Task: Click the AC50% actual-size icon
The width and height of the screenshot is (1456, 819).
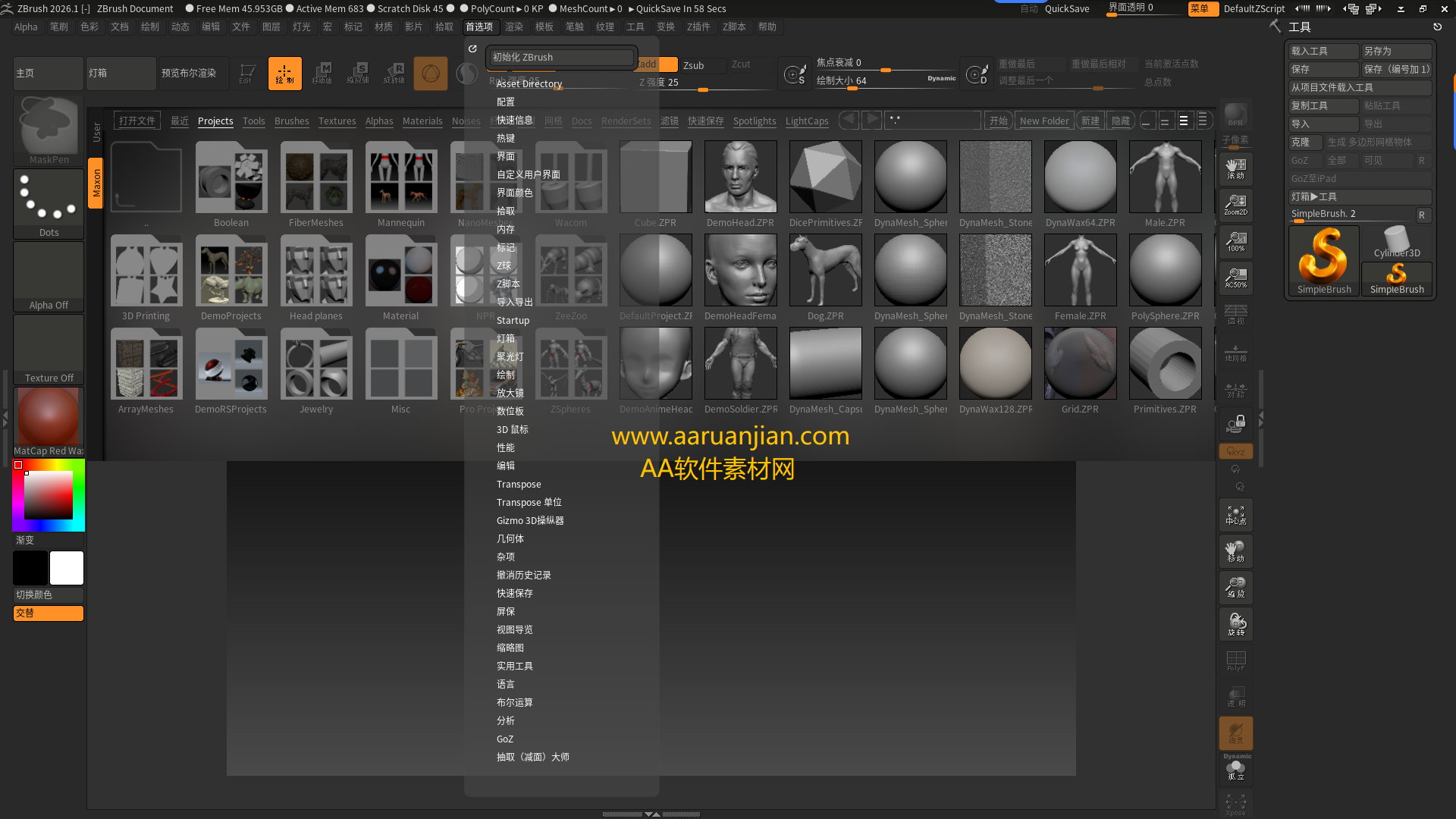Action: coord(1236,278)
